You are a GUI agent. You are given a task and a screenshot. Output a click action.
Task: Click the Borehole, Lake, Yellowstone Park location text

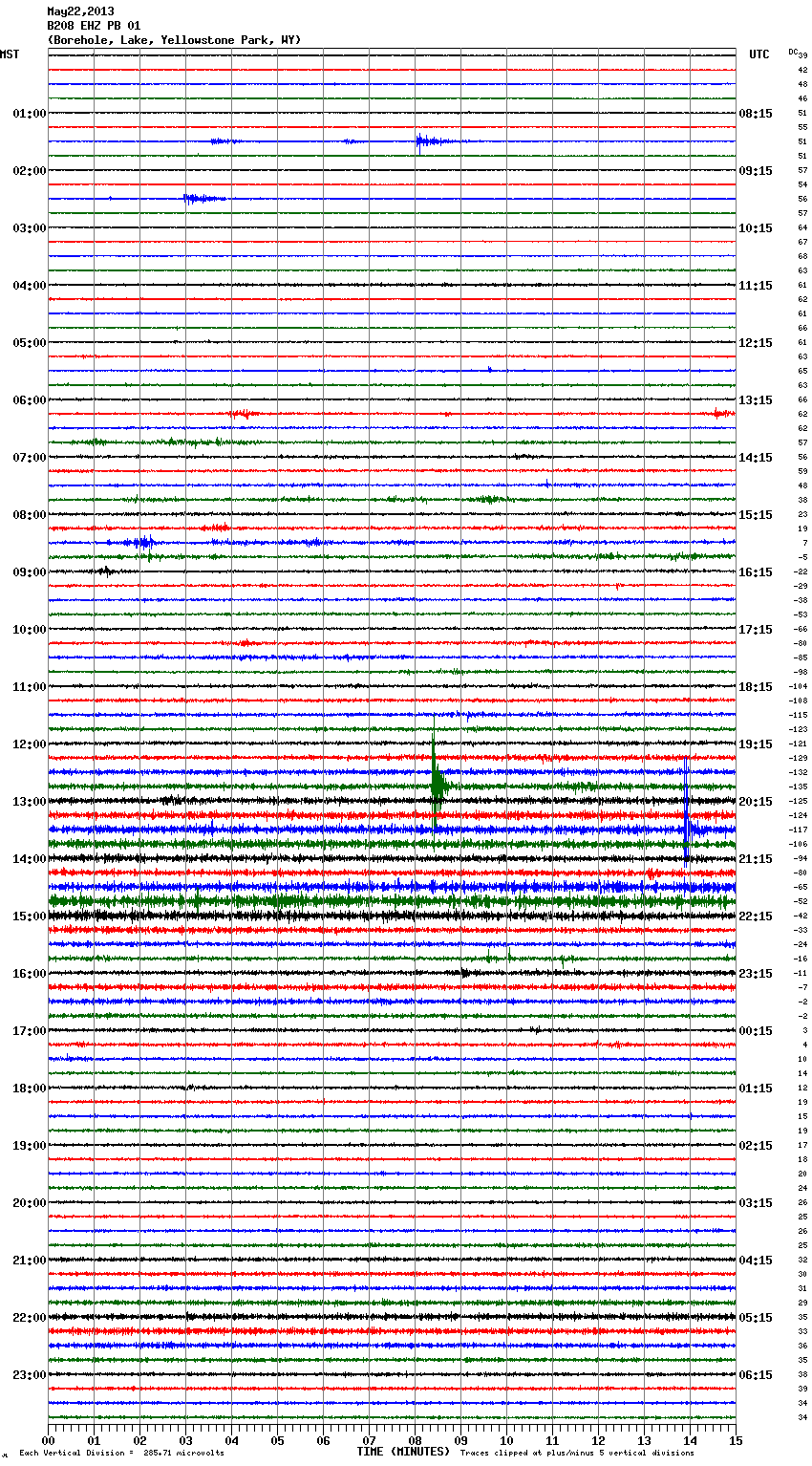pos(174,40)
